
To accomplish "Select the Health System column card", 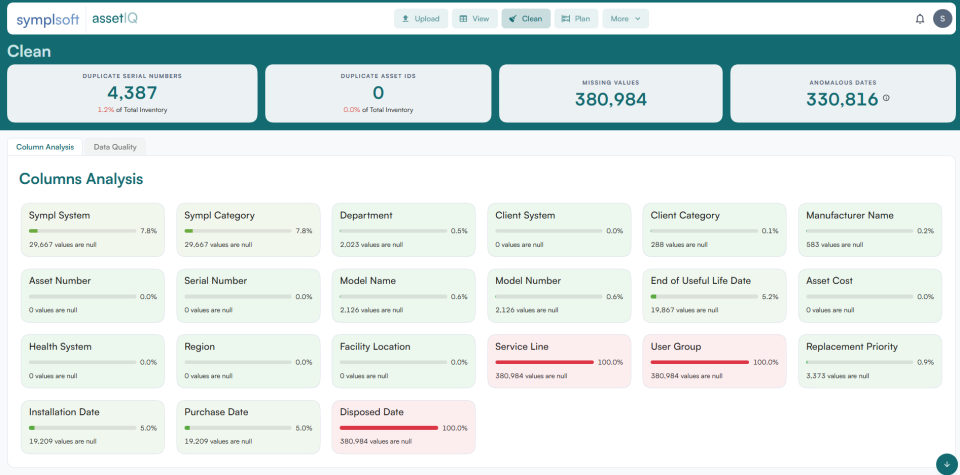I will pos(92,361).
